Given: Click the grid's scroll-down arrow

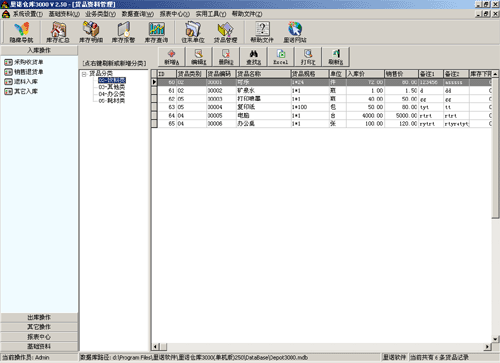Looking at the screenshot, I should point(495,339).
